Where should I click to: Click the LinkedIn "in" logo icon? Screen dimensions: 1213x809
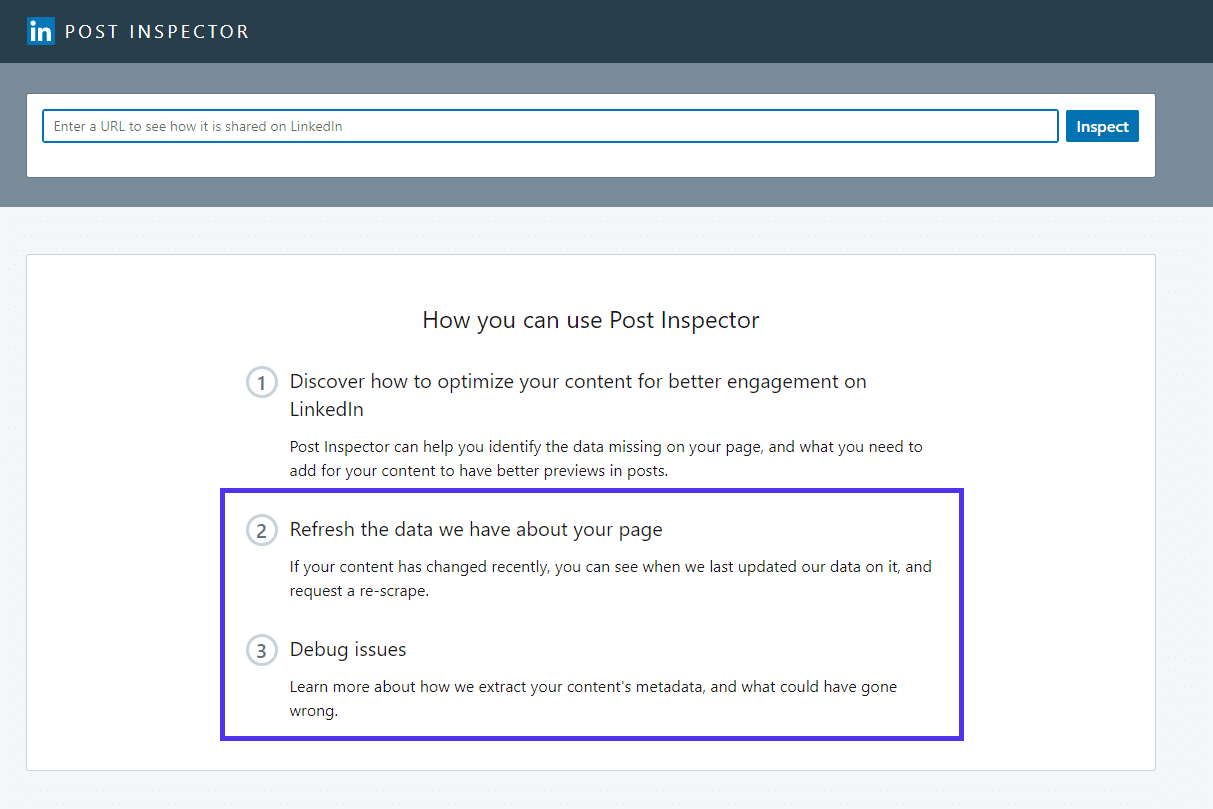[x=40, y=31]
